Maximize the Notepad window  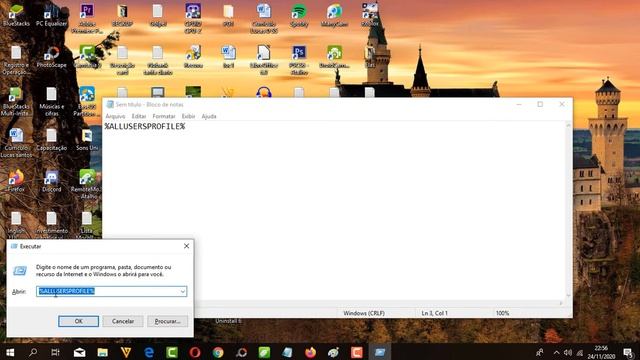(x=540, y=104)
